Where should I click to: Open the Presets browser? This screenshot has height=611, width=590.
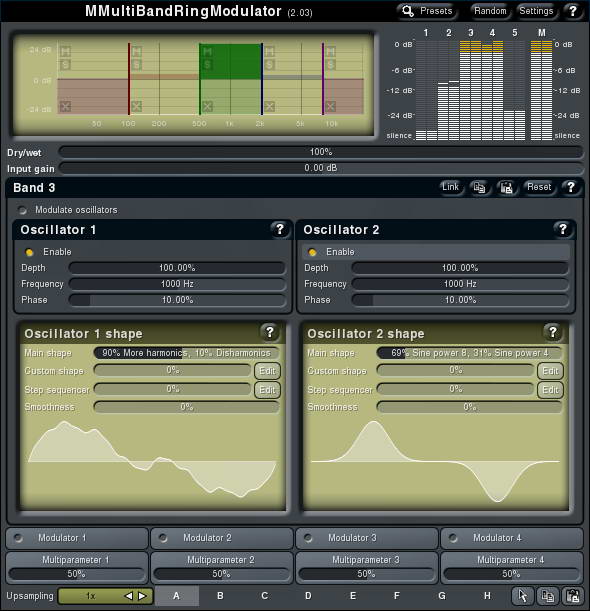428,11
